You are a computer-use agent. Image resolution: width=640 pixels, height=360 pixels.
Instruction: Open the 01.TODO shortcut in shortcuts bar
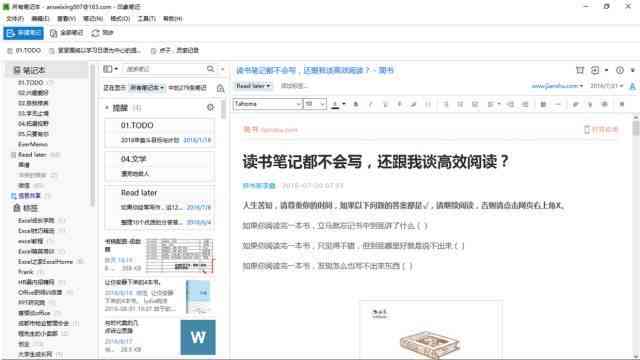24,51
